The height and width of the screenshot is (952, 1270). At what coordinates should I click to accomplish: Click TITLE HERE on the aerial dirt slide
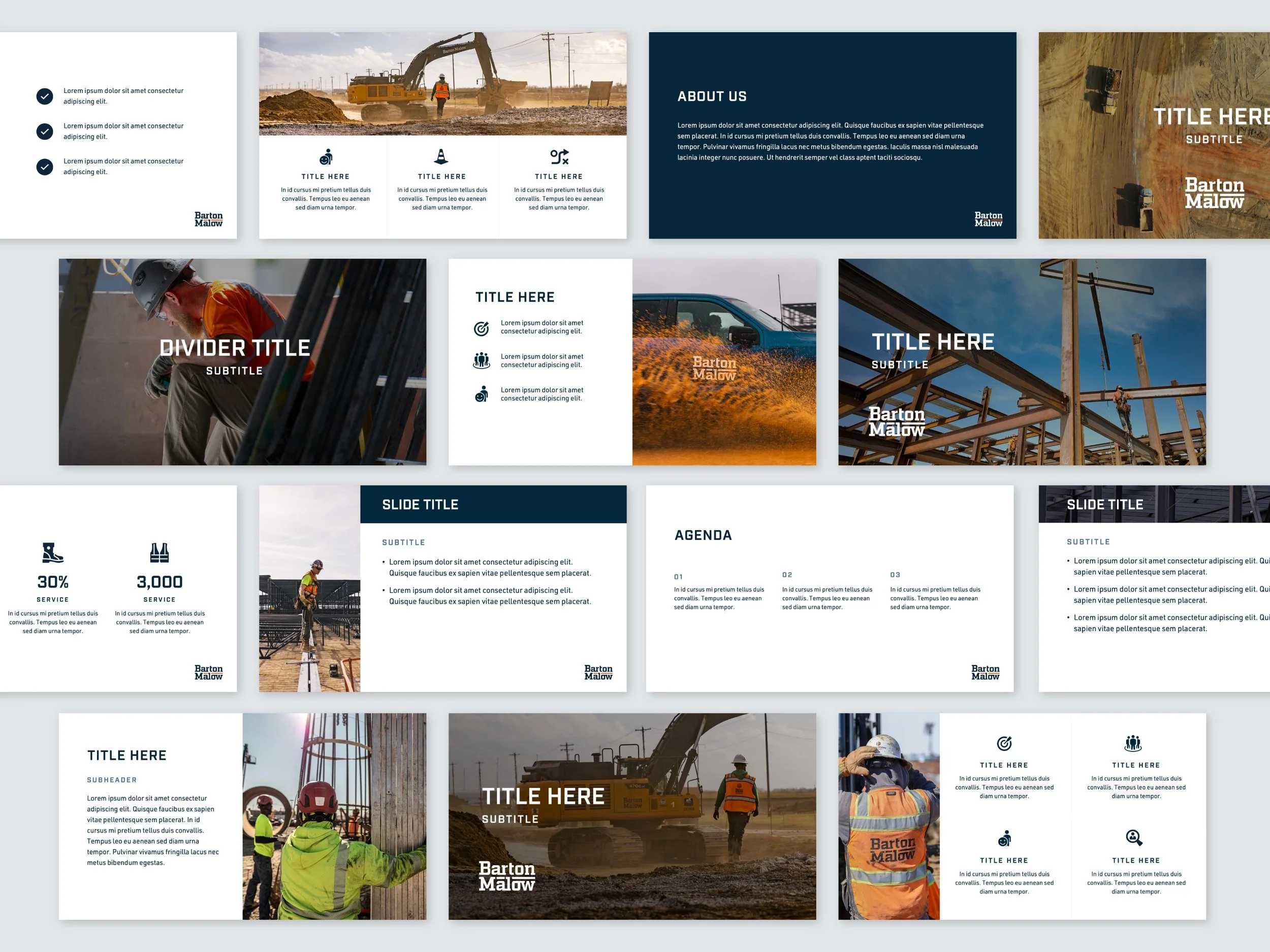1212,116
